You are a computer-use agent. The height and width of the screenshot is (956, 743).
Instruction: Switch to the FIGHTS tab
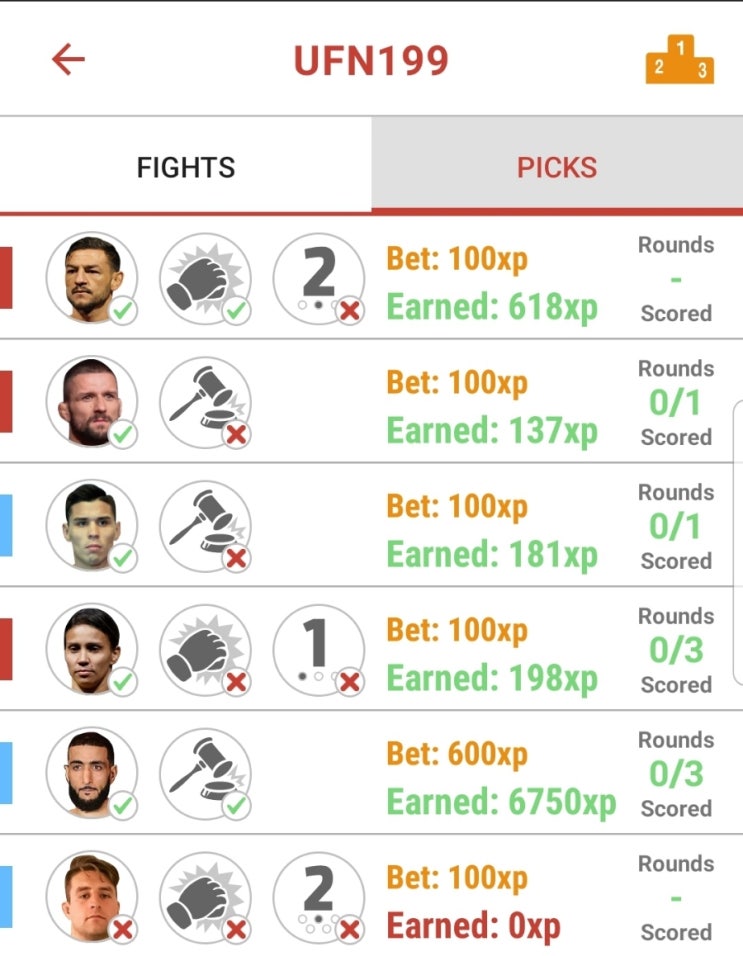(185, 167)
